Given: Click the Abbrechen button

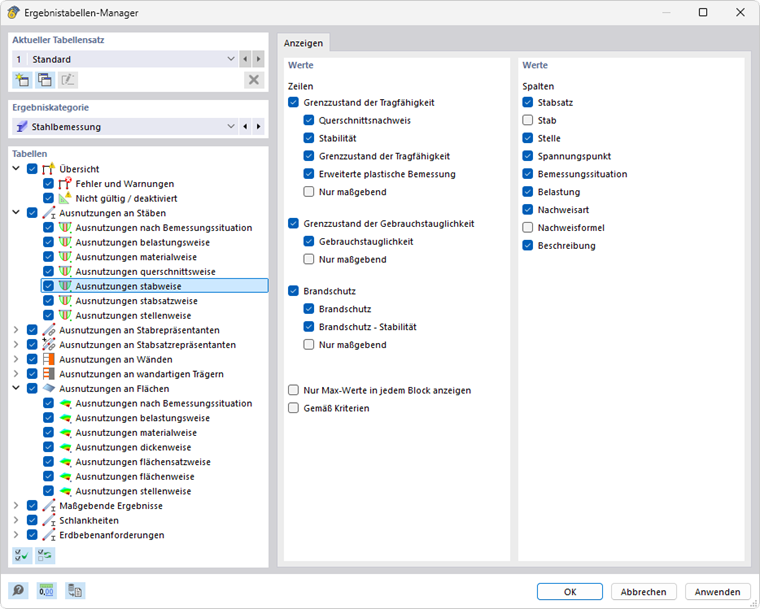Looking at the screenshot, I should click(644, 591).
